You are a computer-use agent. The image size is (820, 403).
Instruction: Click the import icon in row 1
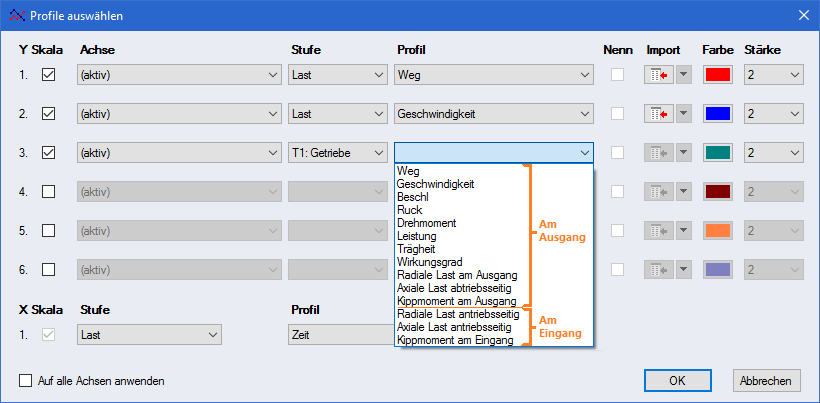pos(658,75)
